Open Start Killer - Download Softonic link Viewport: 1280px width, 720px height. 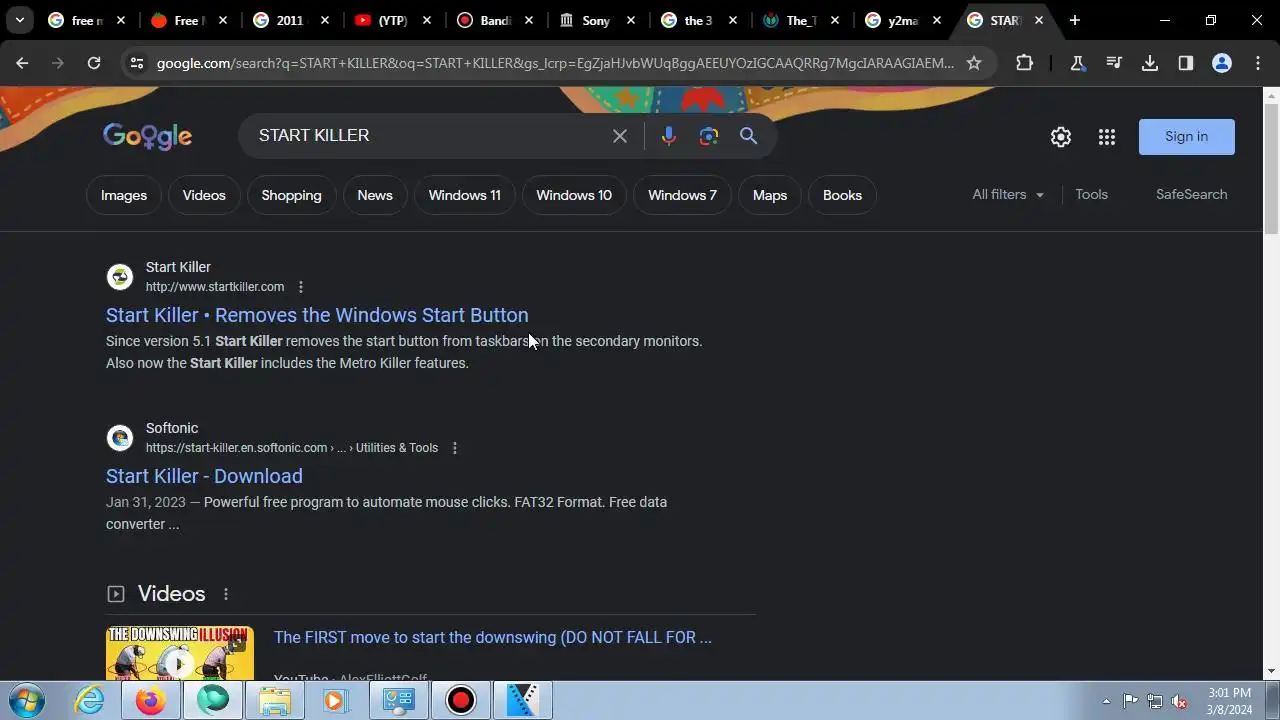click(x=204, y=476)
